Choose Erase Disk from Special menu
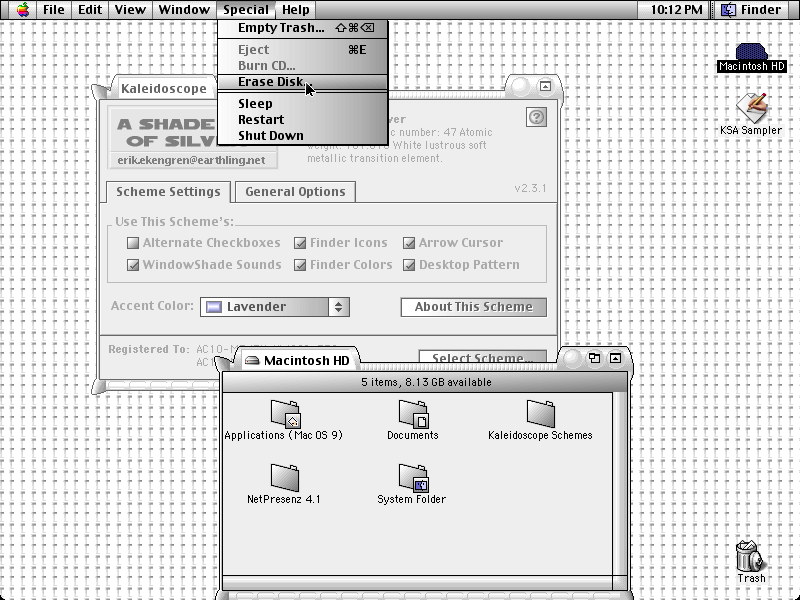Viewport: 800px width, 600px height. [303, 82]
